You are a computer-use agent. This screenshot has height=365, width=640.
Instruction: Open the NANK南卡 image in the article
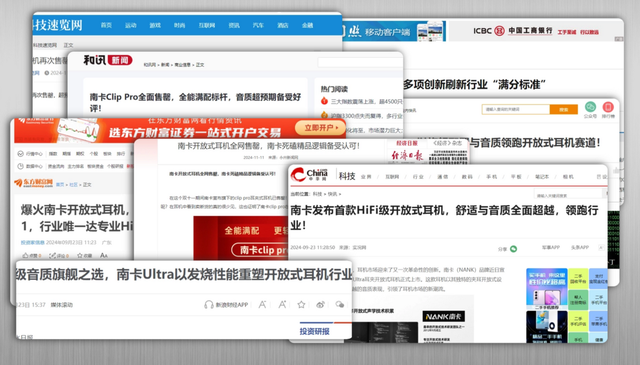click(x=443, y=316)
